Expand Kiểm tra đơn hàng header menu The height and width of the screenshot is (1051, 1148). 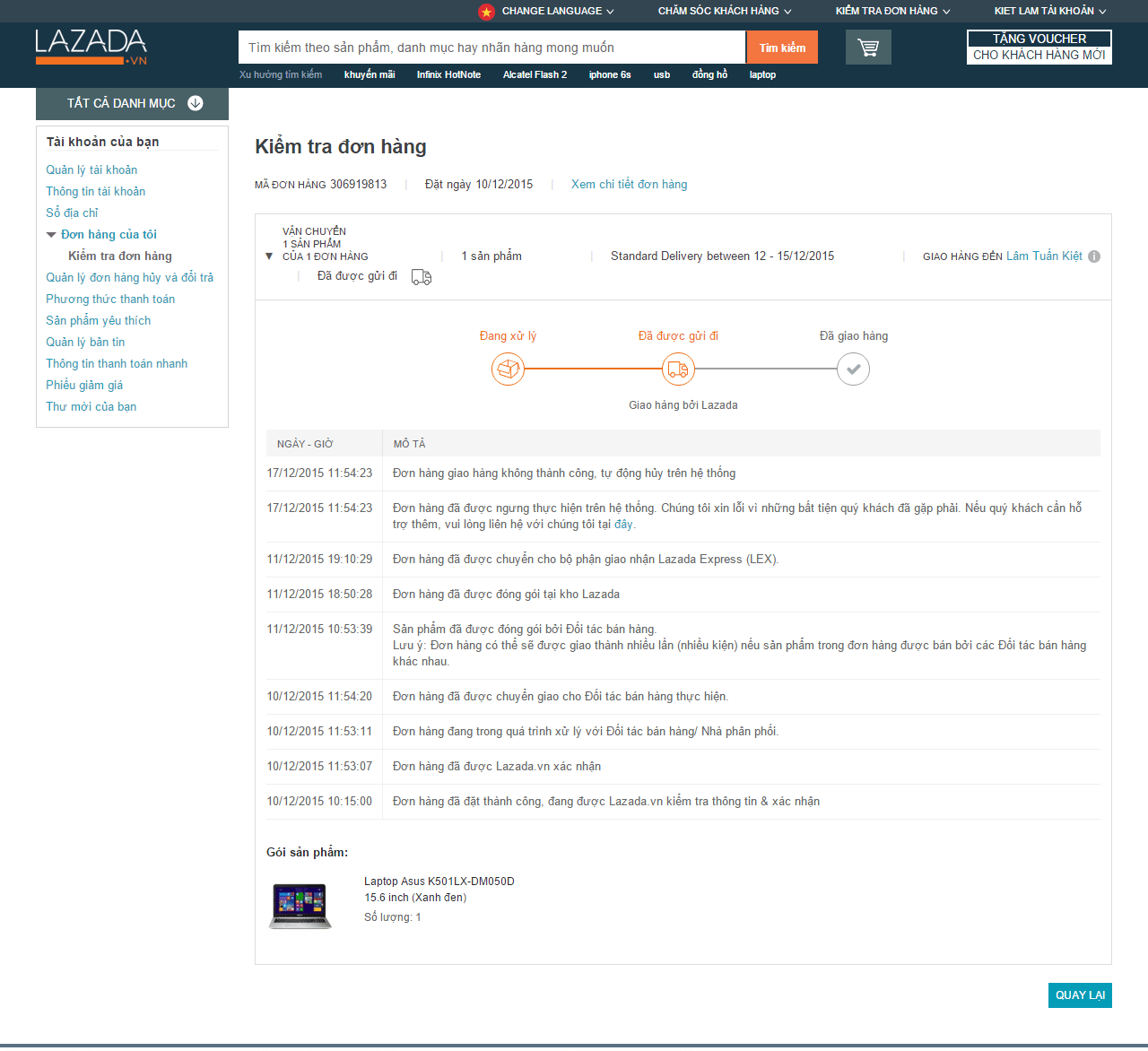tap(892, 11)
